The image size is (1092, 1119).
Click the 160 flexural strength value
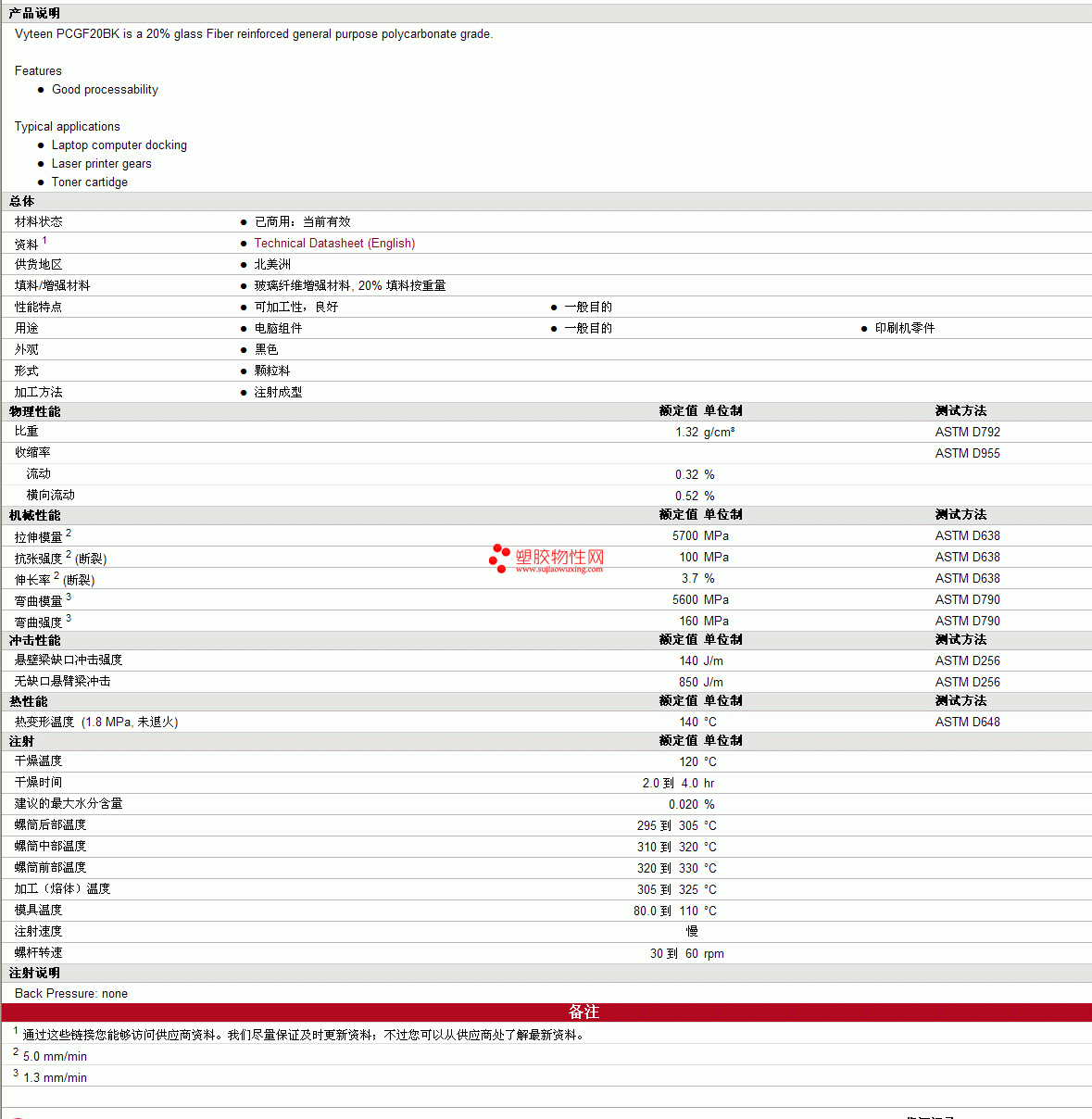click(x=689, y=621)
